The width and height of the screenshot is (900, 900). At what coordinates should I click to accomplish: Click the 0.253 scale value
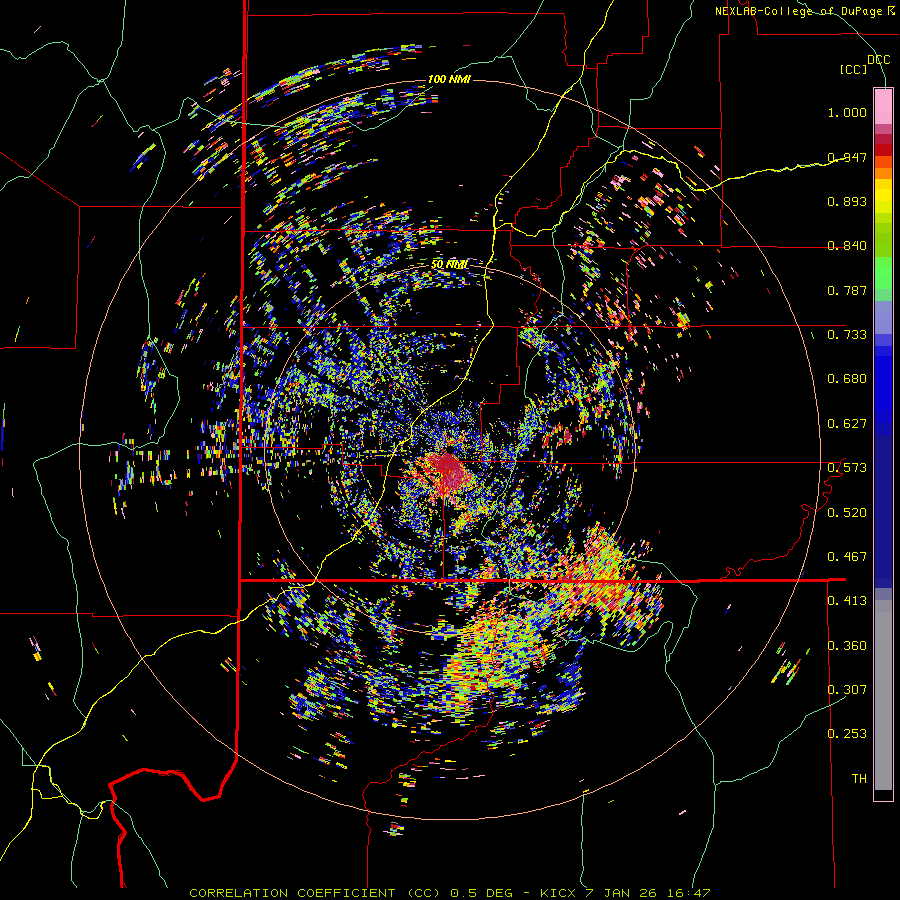click(x=847, y=734)
